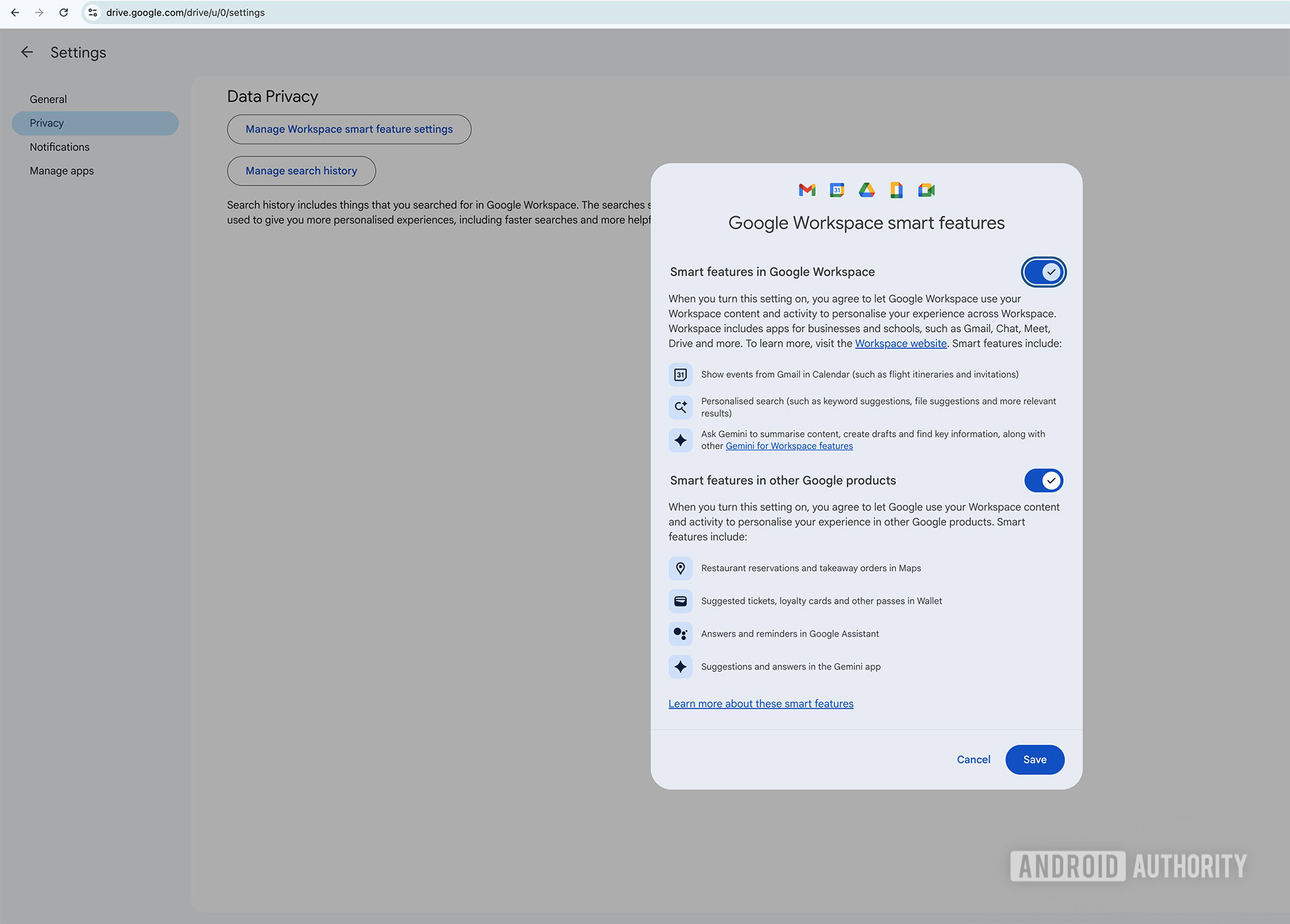
Task: Click the Wallet icon next to suggested tickets
Action: pos(681,600)
